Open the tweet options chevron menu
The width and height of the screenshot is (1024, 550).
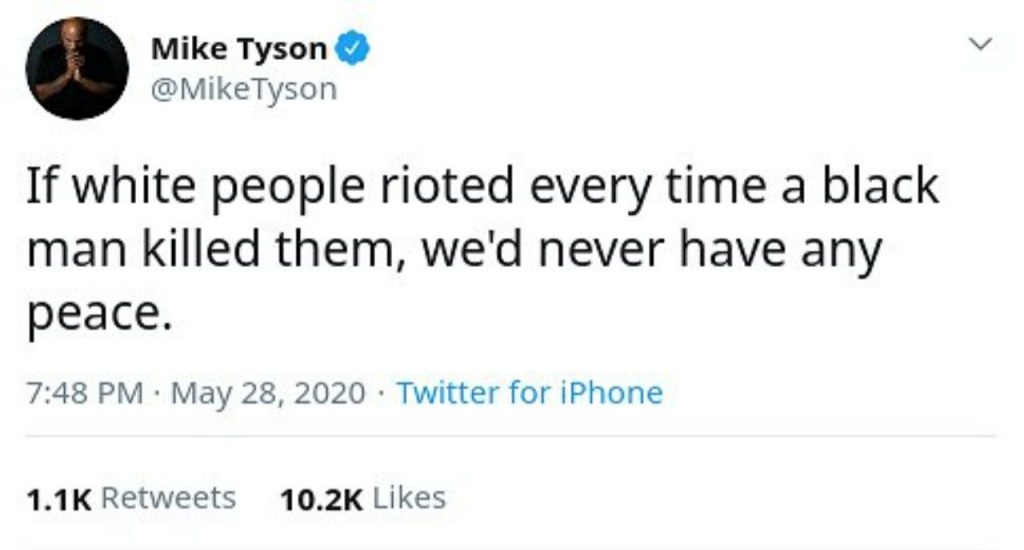[981, 44]
